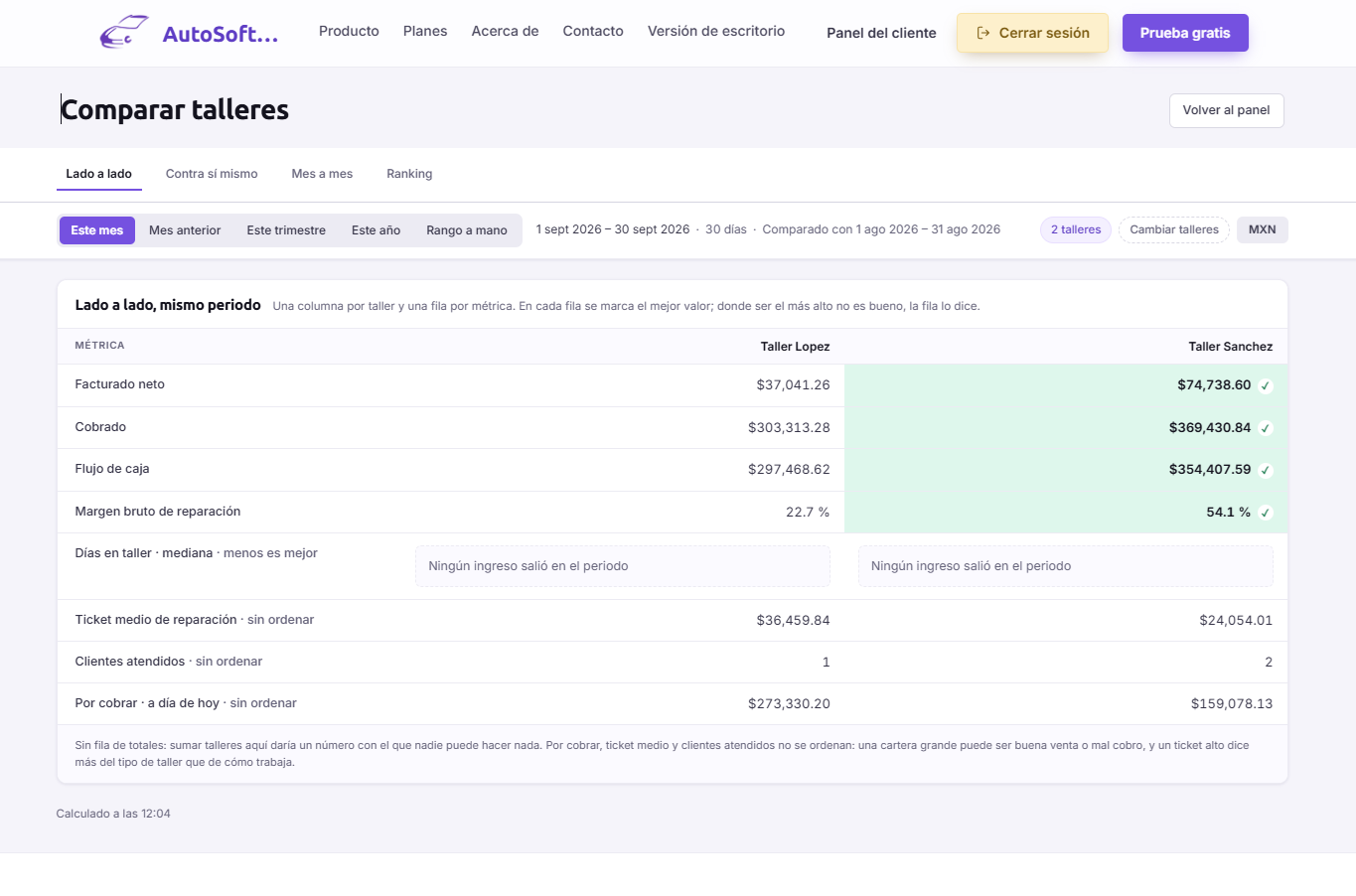Pick the Rango a mano period

[x=467, y=230]
